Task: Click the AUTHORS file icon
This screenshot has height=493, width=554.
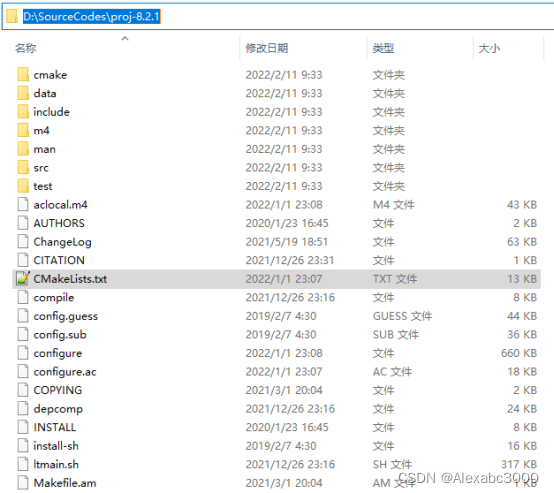Action: pyautogui.click(x=23, y=223)
